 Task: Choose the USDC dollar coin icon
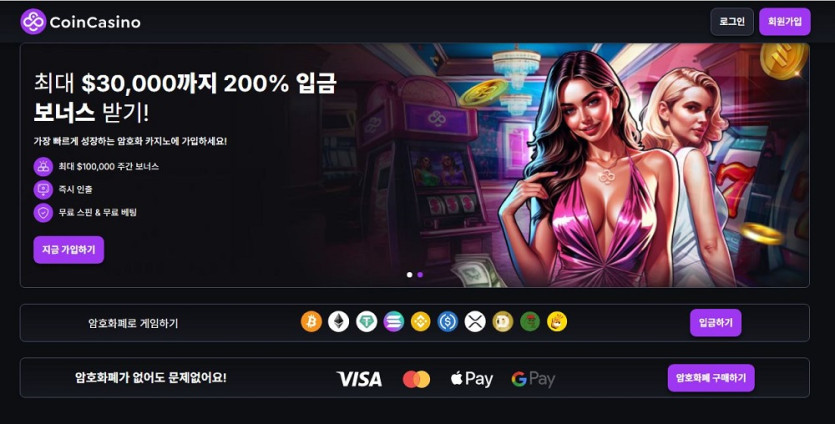[x=447, y=322]
